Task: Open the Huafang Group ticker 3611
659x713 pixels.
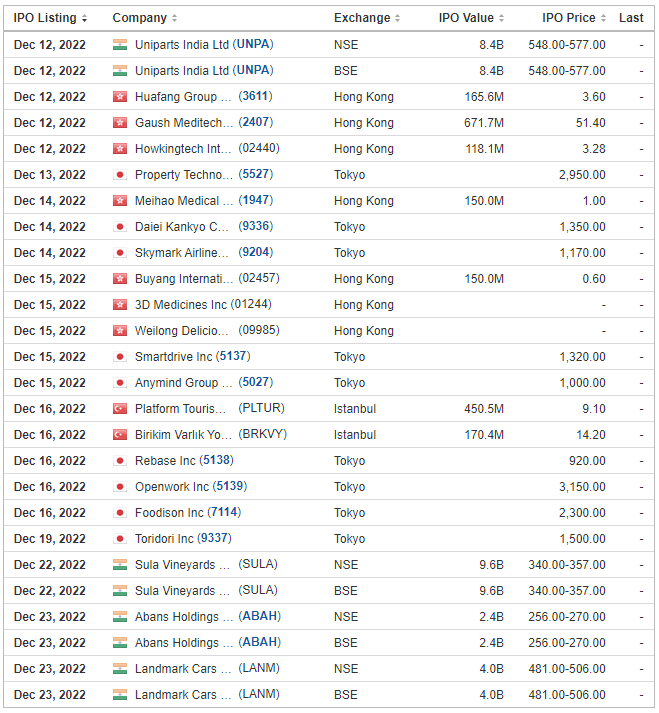Action: coord(255,96)
